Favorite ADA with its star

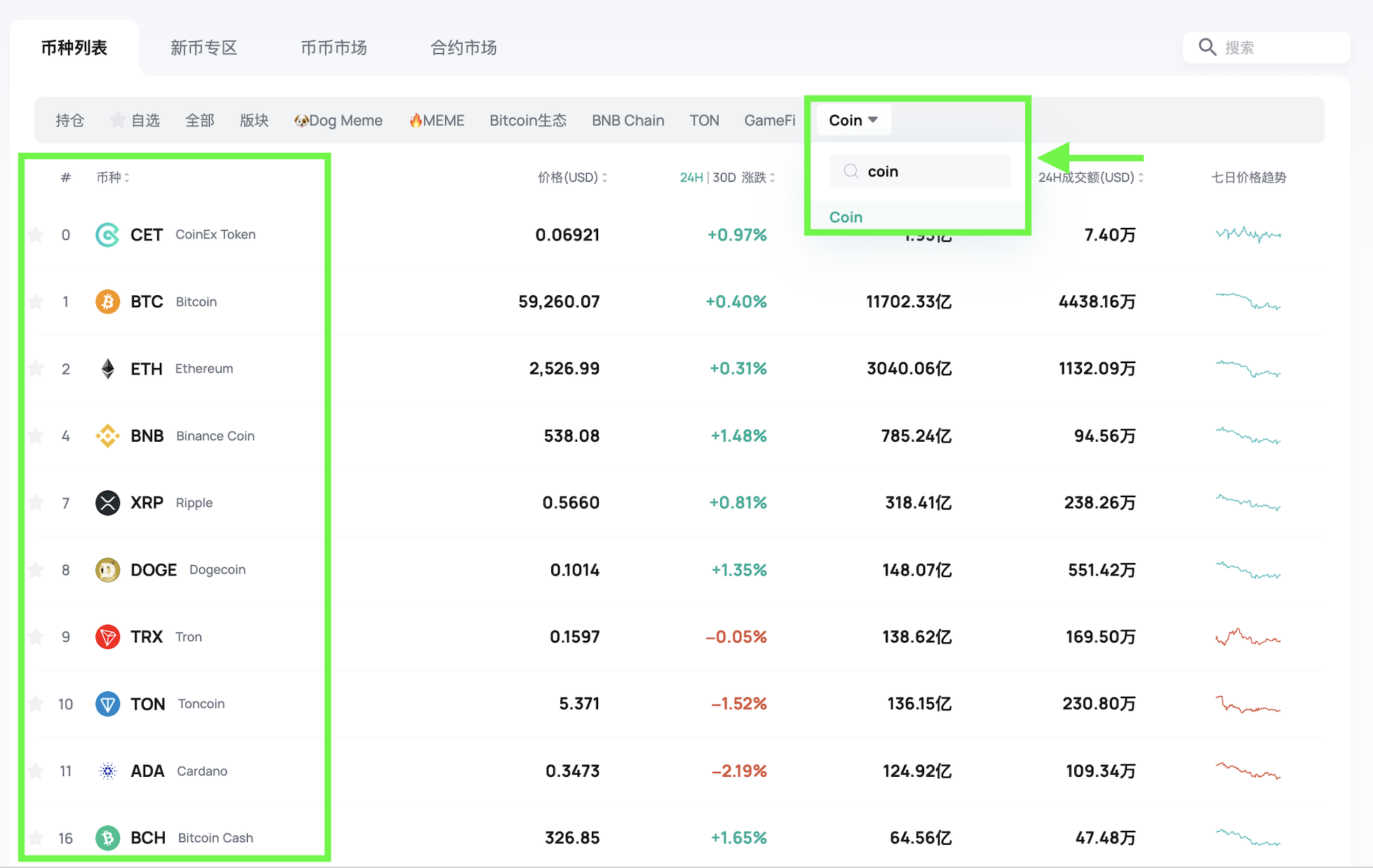tap(36, 771)
